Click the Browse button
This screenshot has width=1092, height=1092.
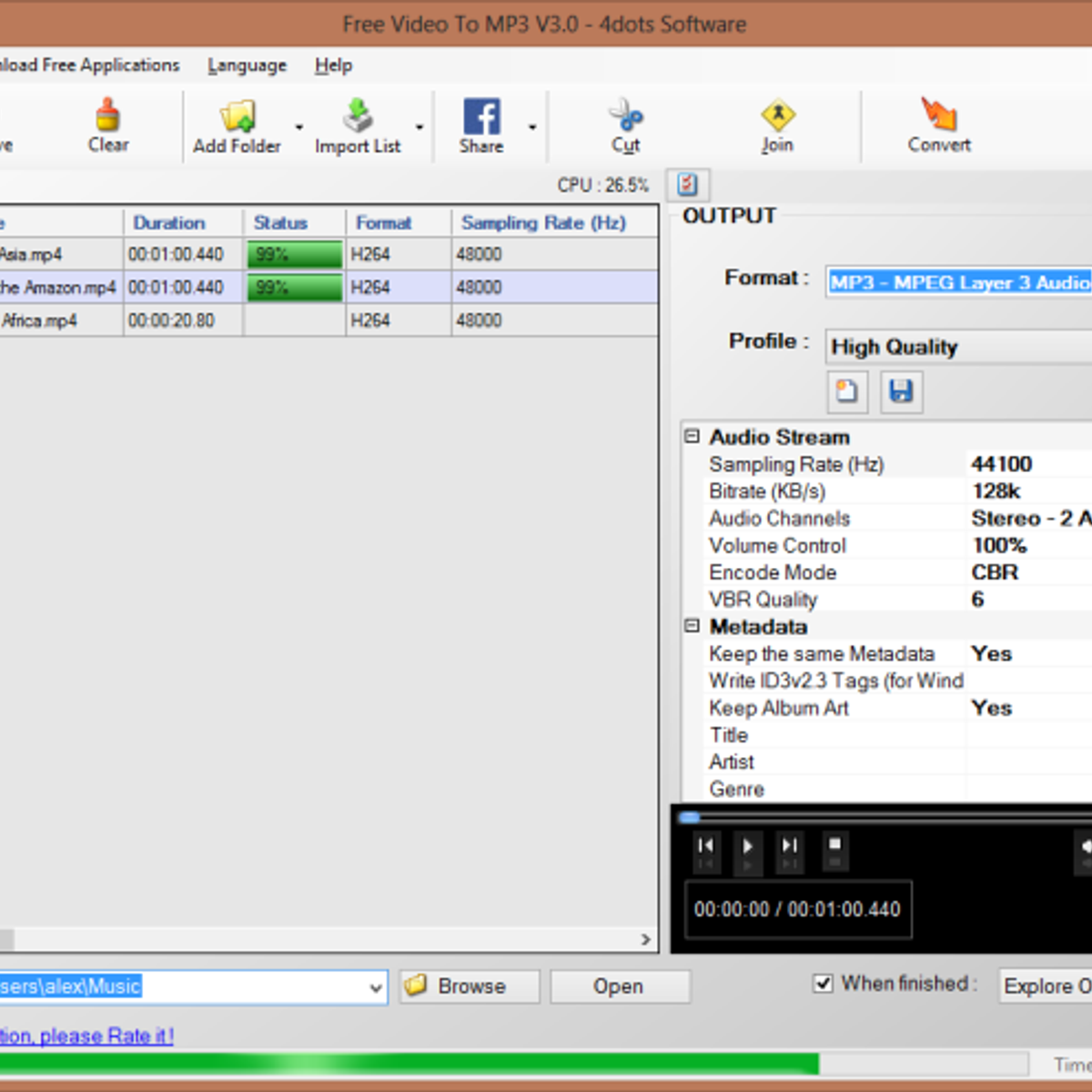tap(470, 986)
